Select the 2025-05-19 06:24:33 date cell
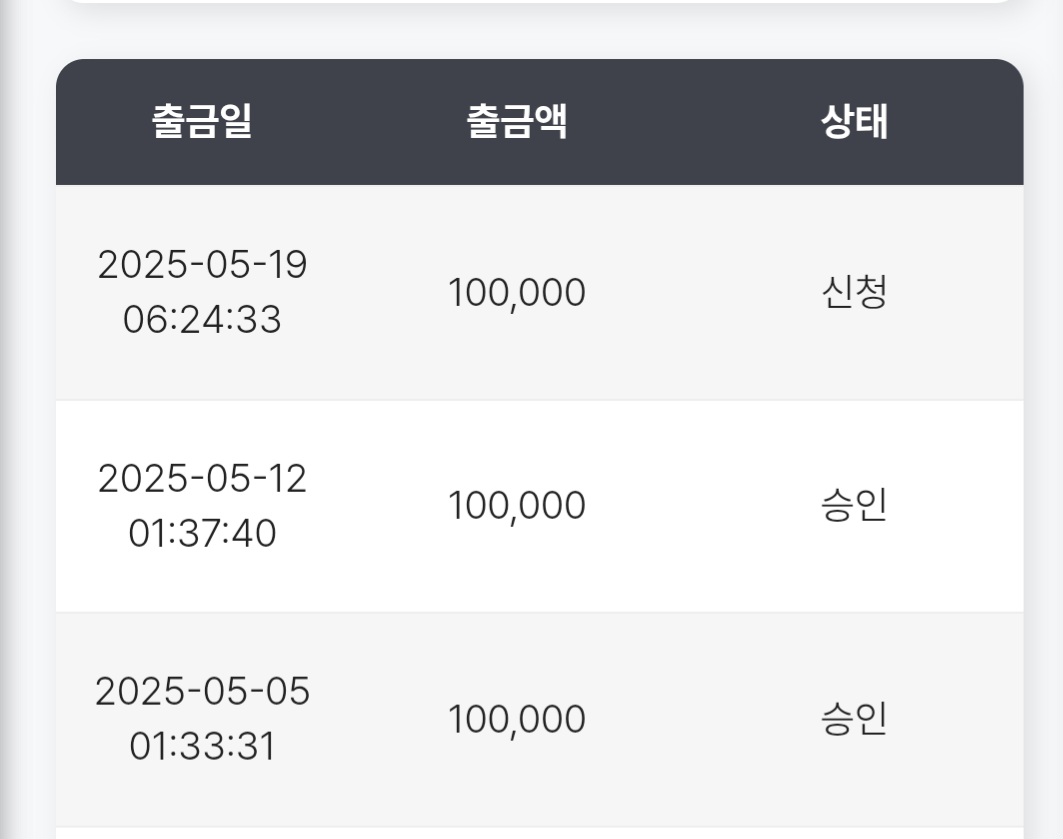This screenshot has height=839, width=1063. tap(202, 291)
